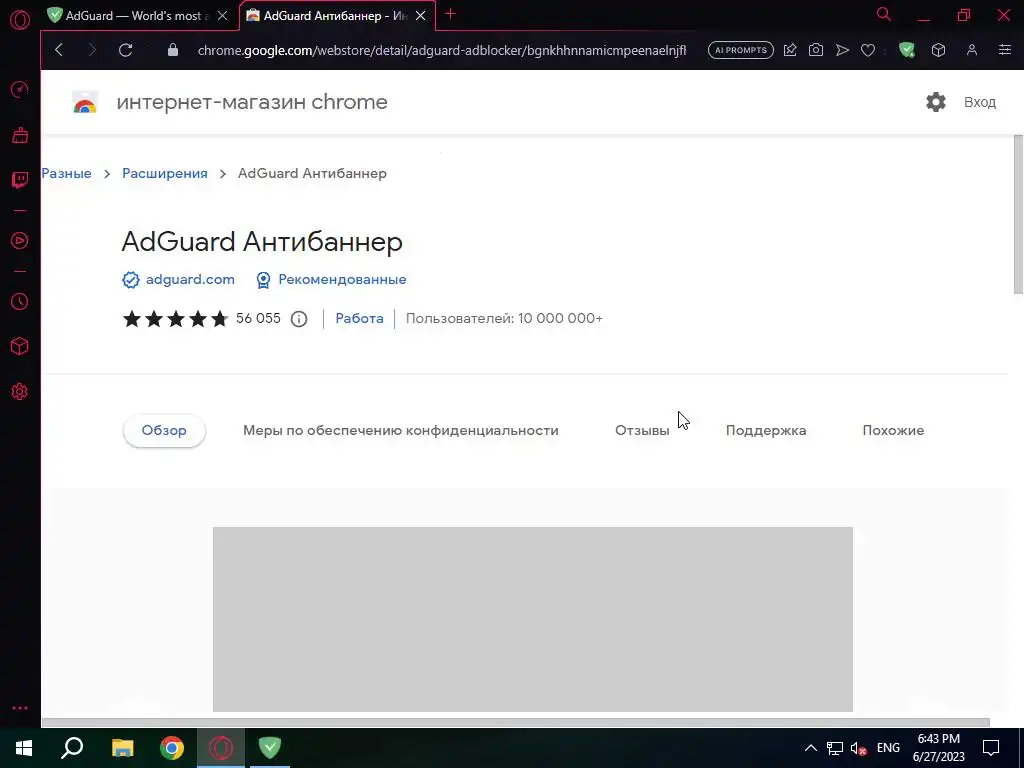The width and height of the screenshot is (1024, 768).
Task: Search tabs using the magnifier icon
Action: (884, 14)
